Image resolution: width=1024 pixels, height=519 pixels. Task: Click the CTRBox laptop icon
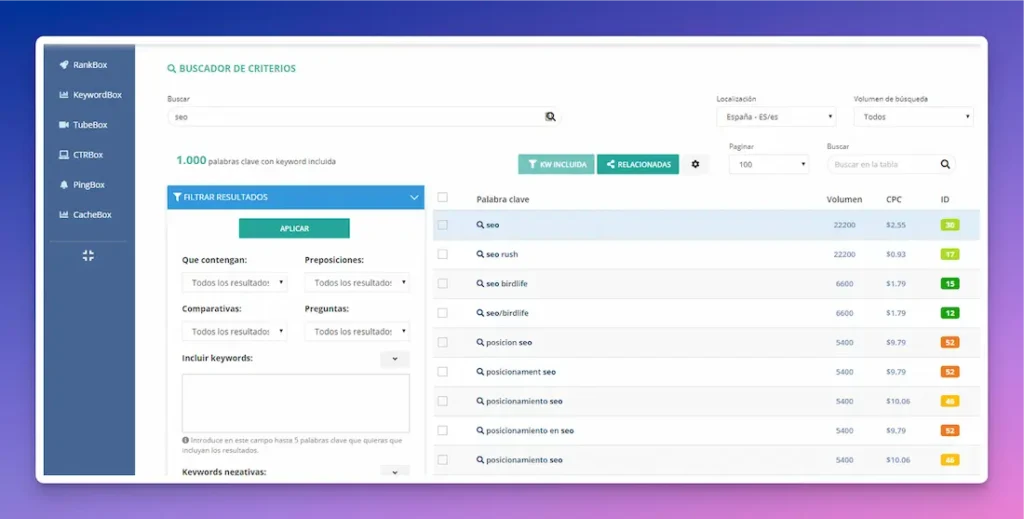[63, 155]
